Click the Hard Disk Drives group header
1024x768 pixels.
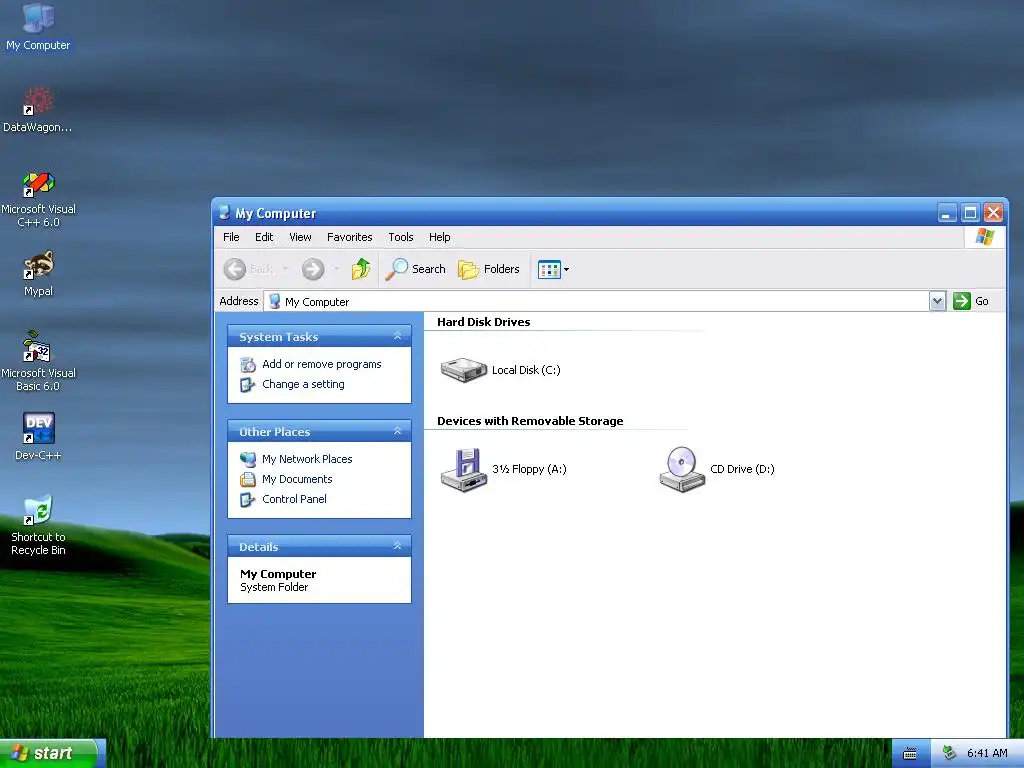[483, 322]
